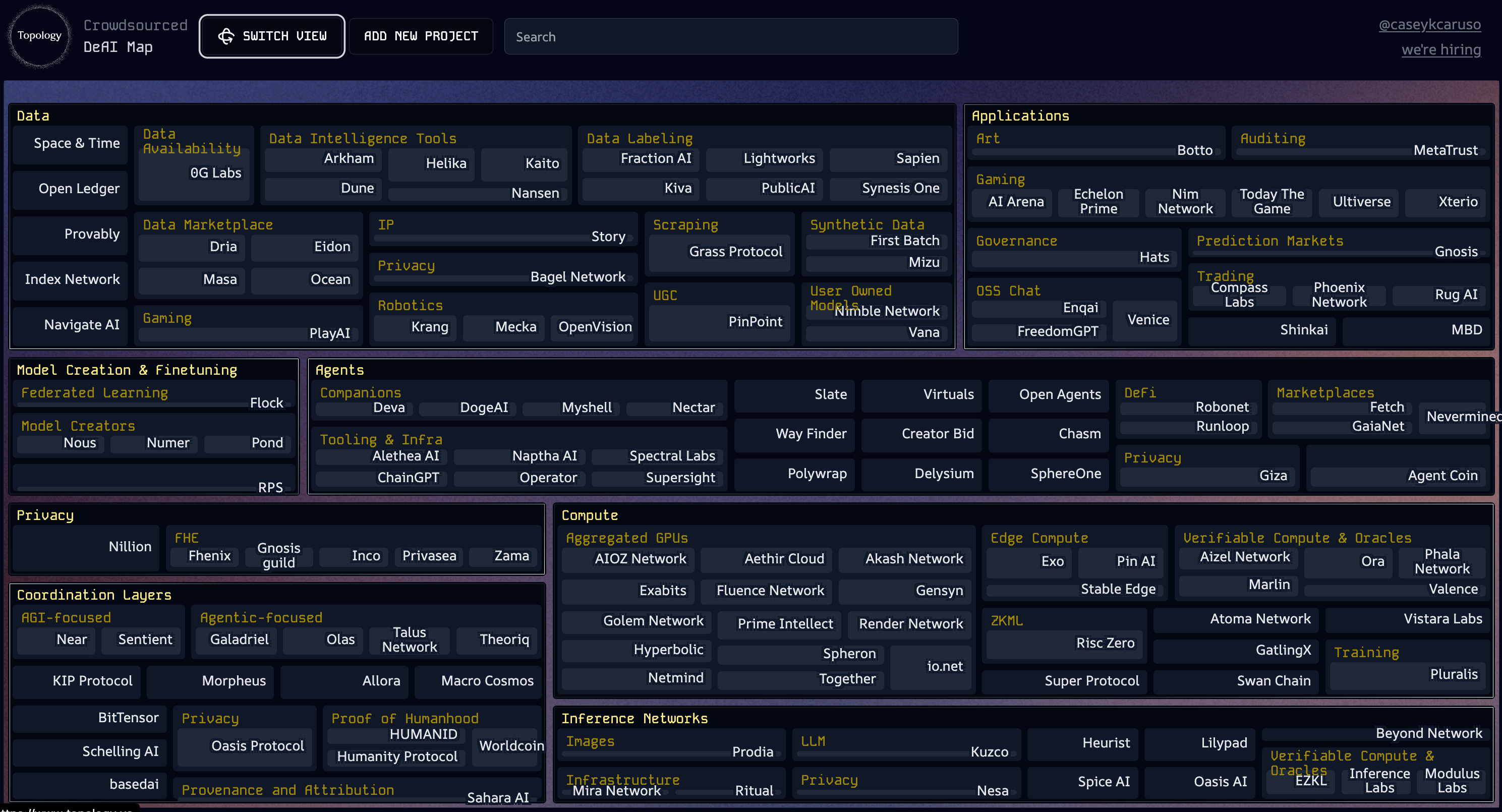
Task: Click Add New Project button
Action: pyautogui.click(x=421, y=36)
